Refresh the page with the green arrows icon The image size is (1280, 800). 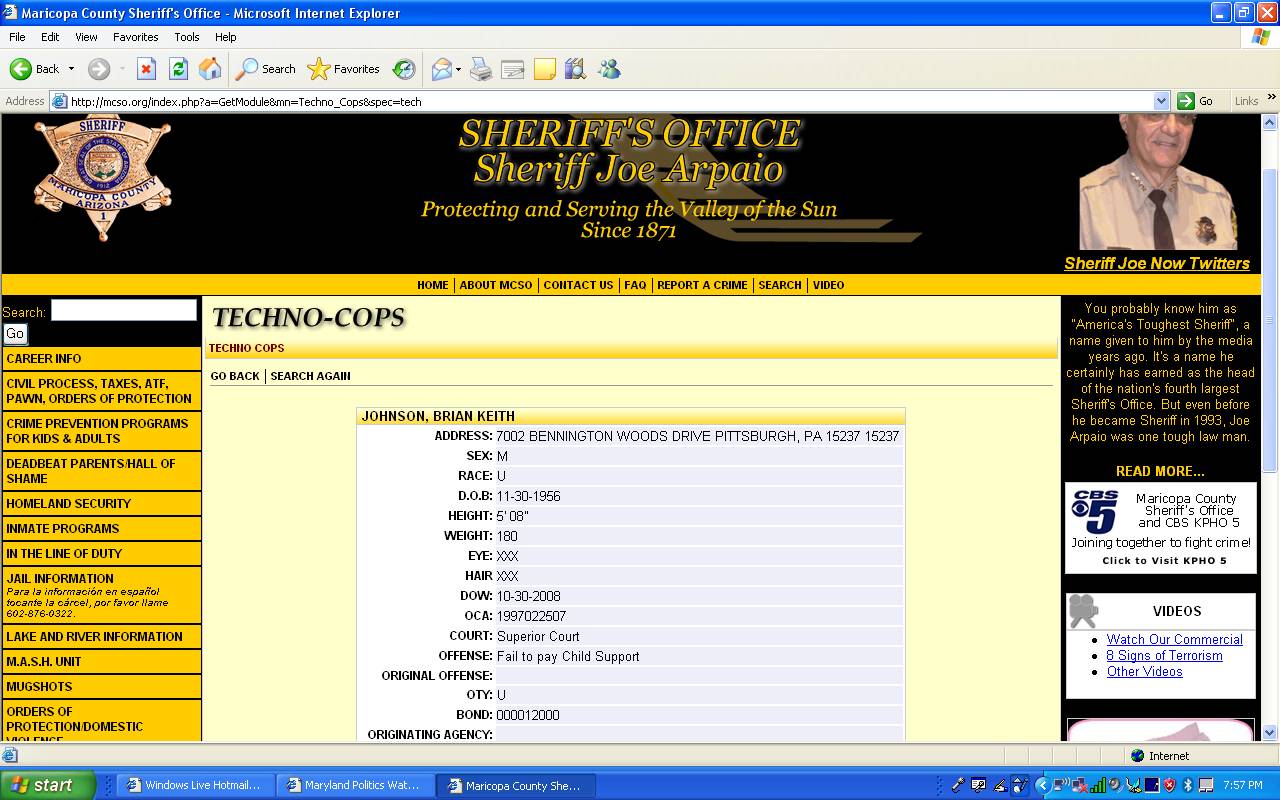click(178, 69)
